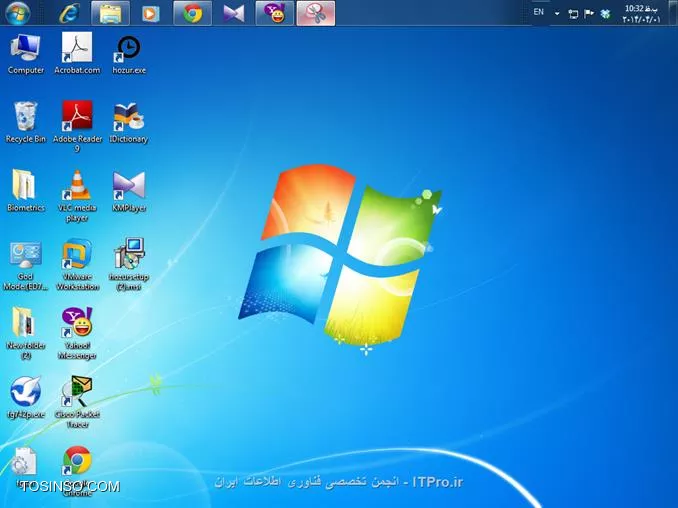This screenshot has width=678, height=508.
Task: Open the Windows Start menu orb
Action: coord(18,13)
